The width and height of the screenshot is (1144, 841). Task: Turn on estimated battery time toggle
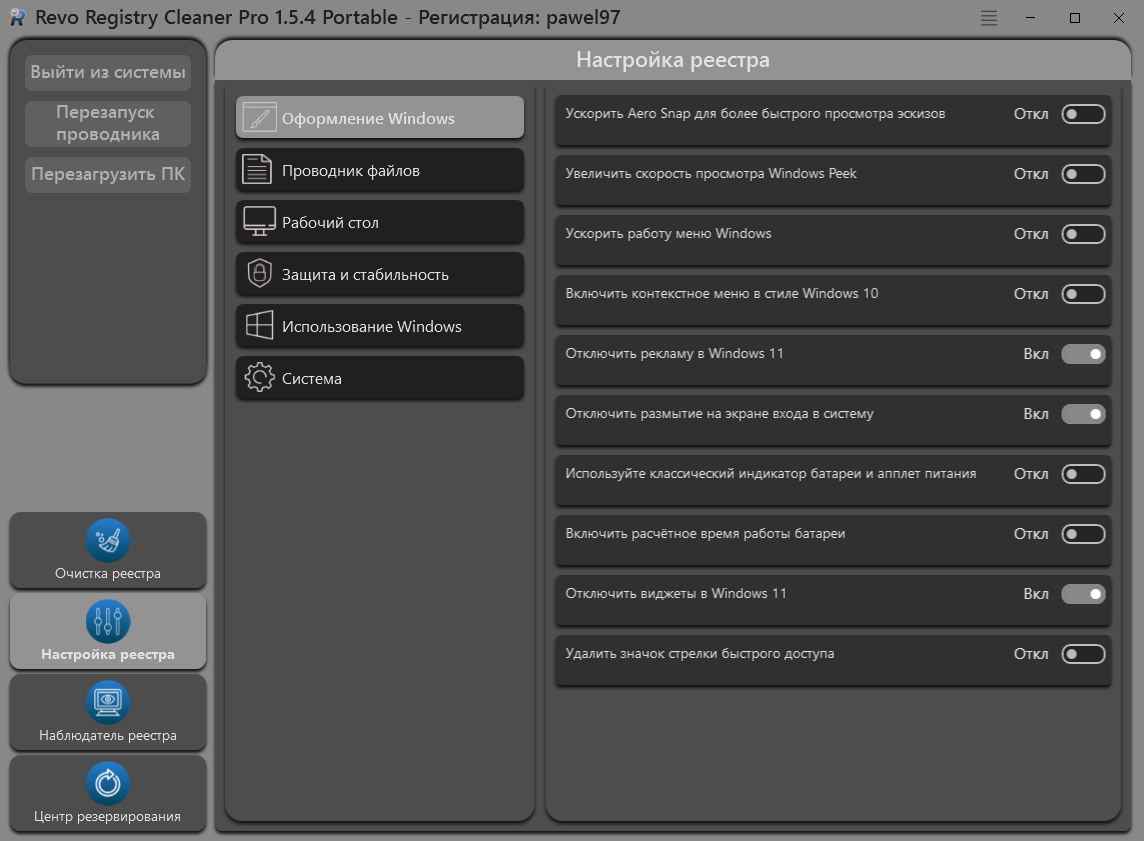click(x=1083, y=534)
